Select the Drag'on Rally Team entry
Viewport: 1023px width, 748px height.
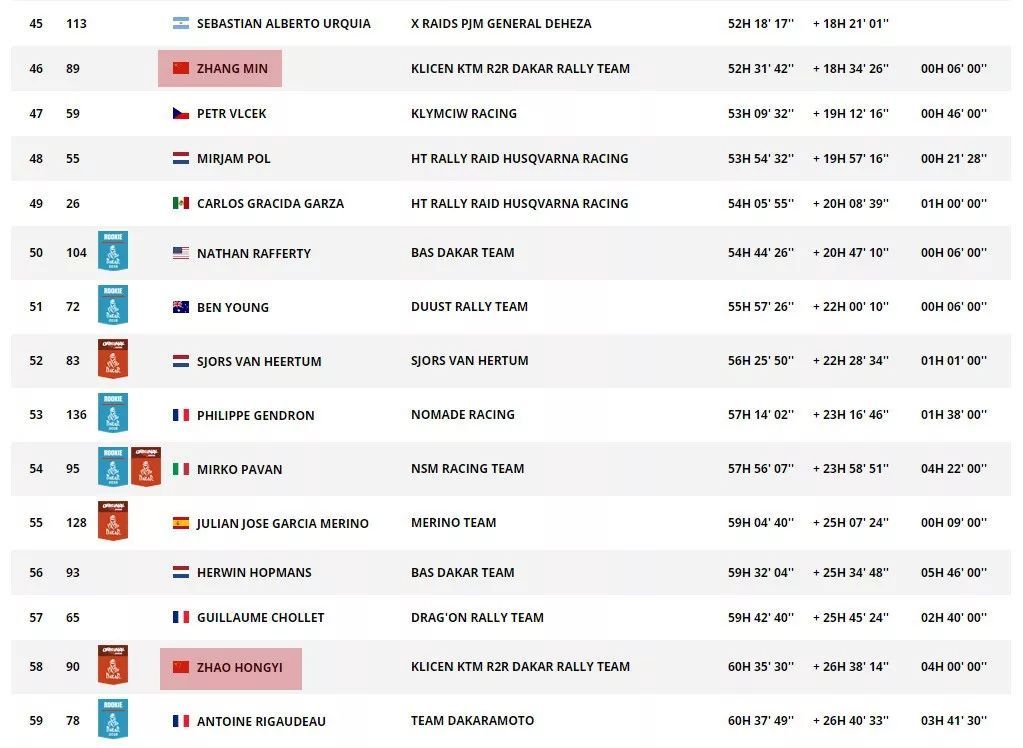(x=477, y=618)
